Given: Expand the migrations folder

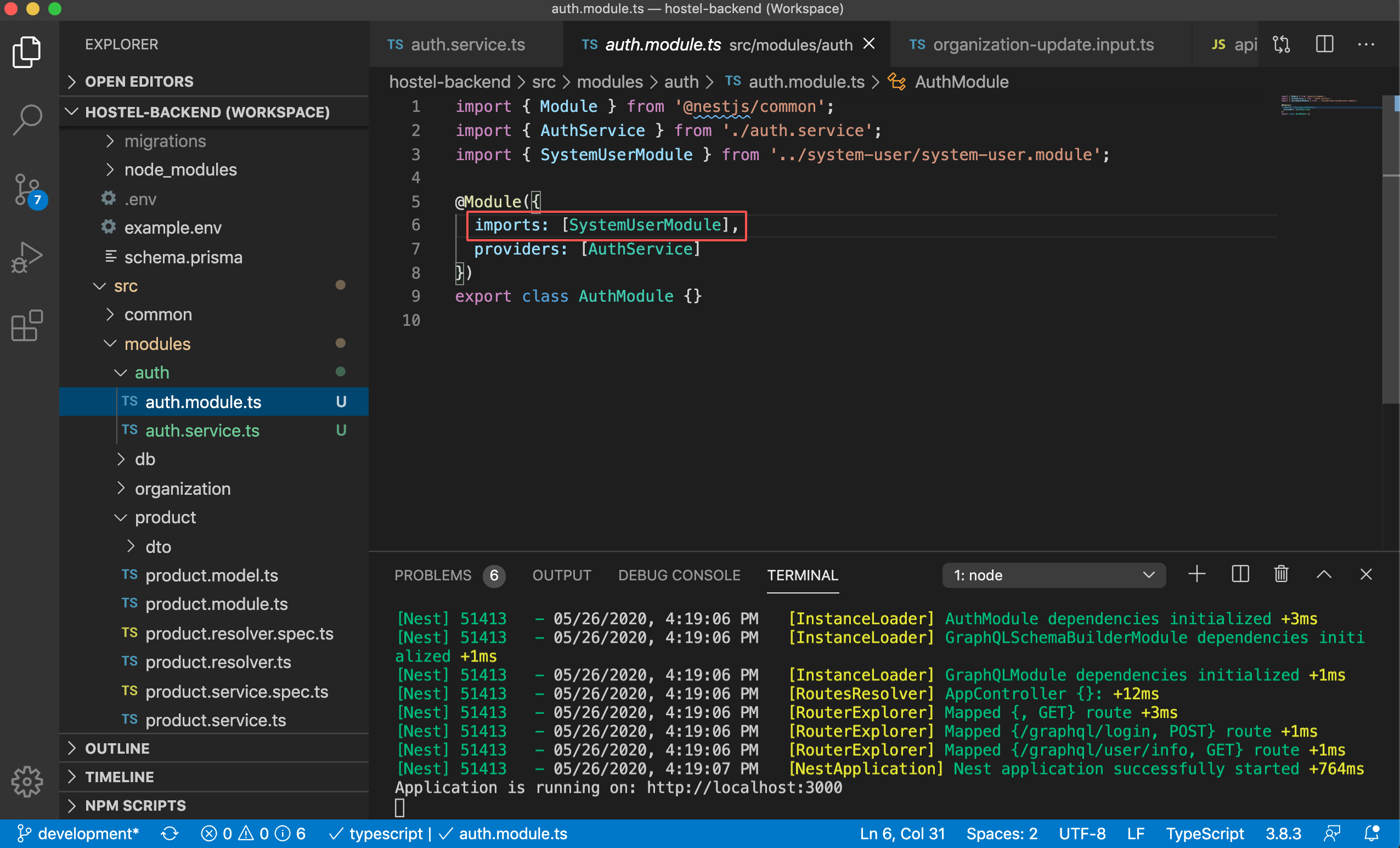Looking at the screenshot, I should coord(165,141).
